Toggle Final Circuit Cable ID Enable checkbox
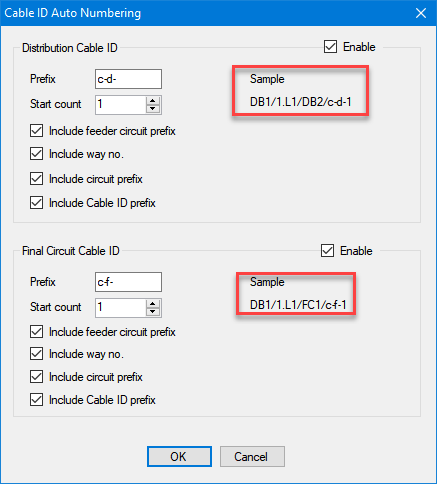 coord(327,251)
